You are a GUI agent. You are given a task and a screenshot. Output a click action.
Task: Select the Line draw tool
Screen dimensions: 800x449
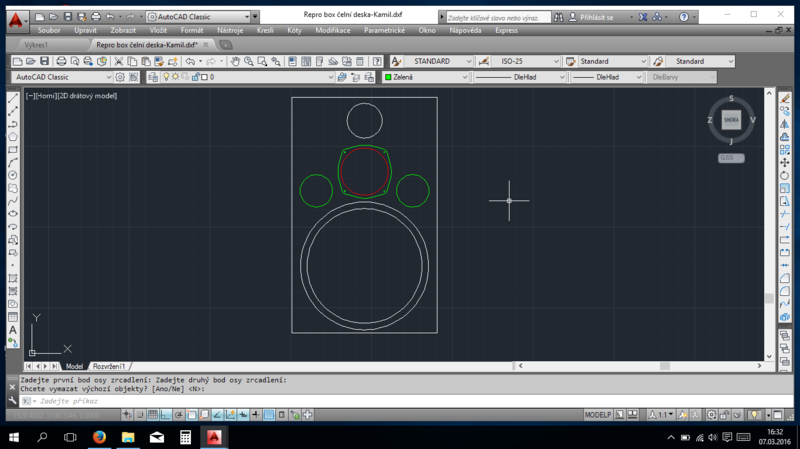pos(13,98)
